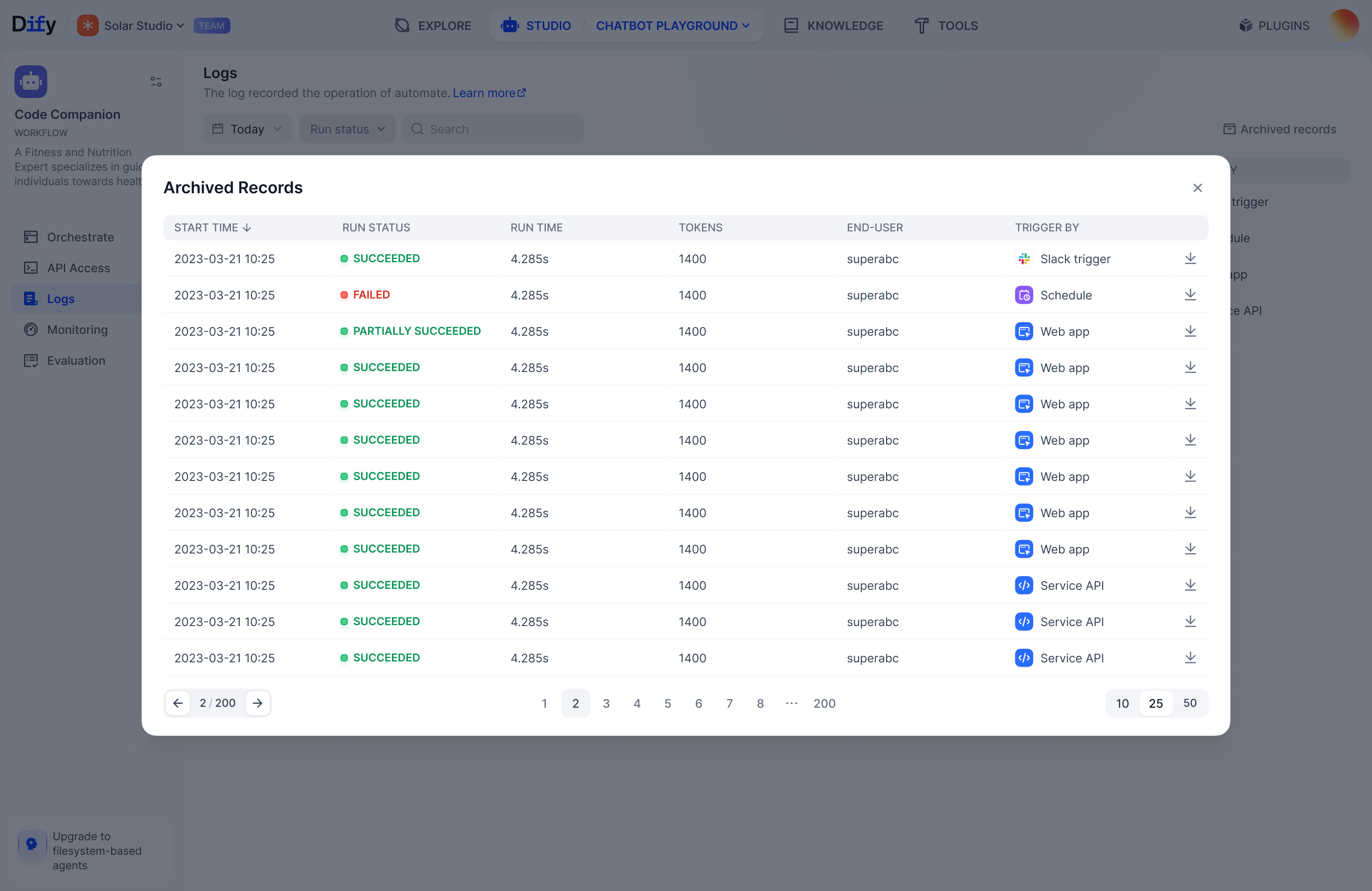Go to page 3
Viewport: 1372px width, 891px height.
606,703
